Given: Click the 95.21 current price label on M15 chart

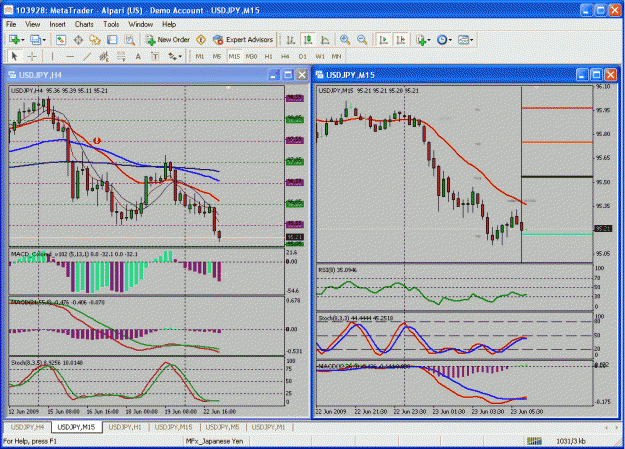Looking at the screenshot, I should (x=603, y=228).
